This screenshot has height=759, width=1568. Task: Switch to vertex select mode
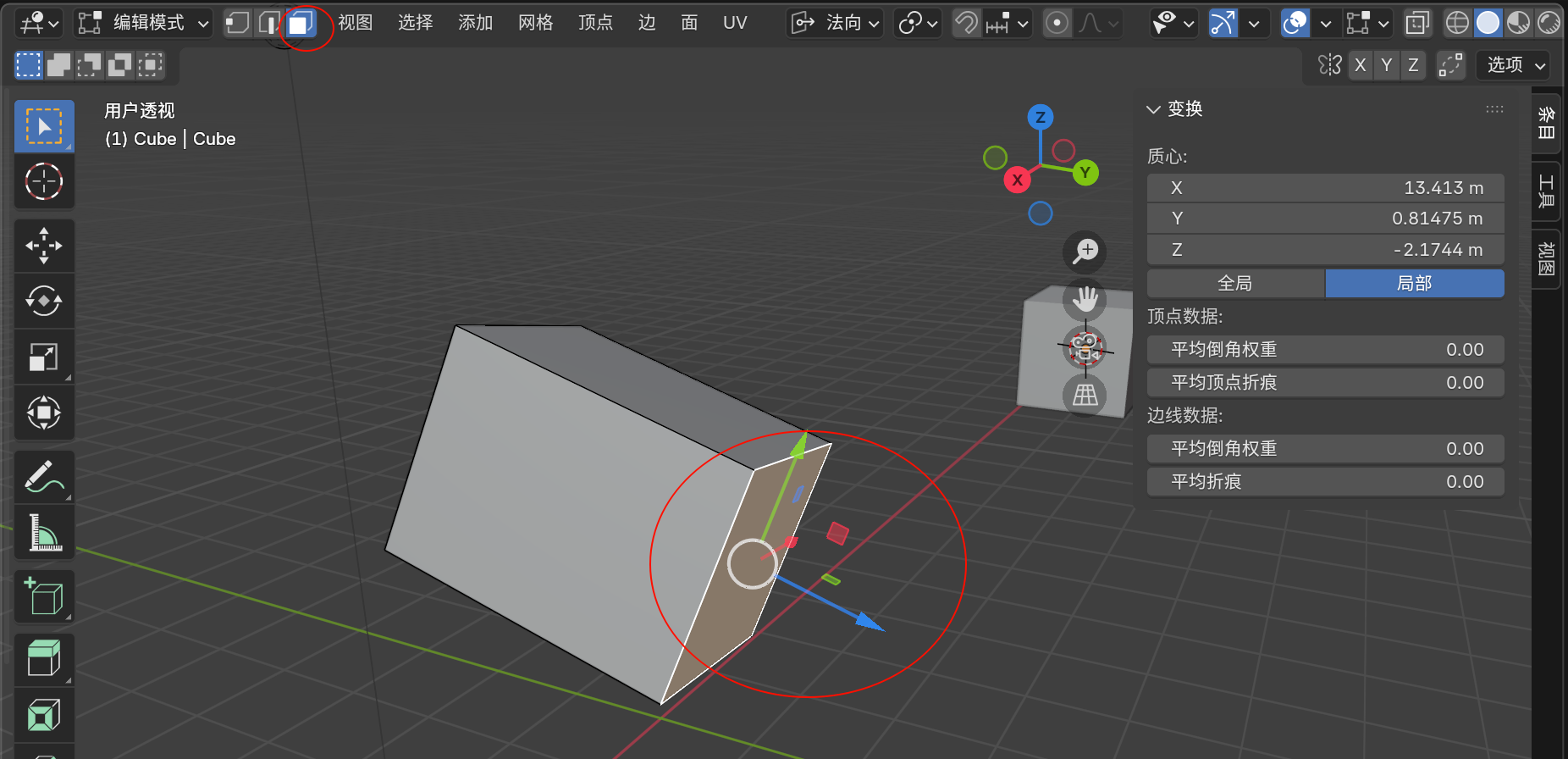tap(238, 23)
